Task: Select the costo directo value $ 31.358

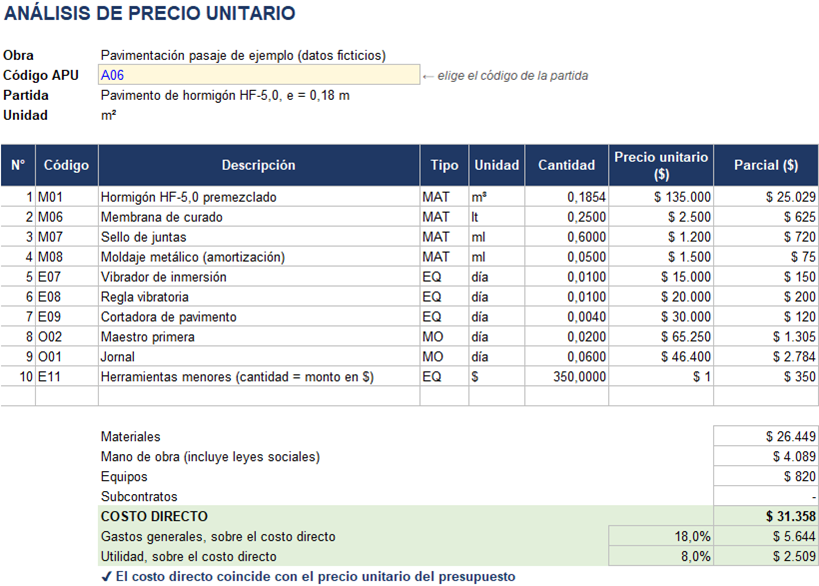Action: tap(766, 516)
